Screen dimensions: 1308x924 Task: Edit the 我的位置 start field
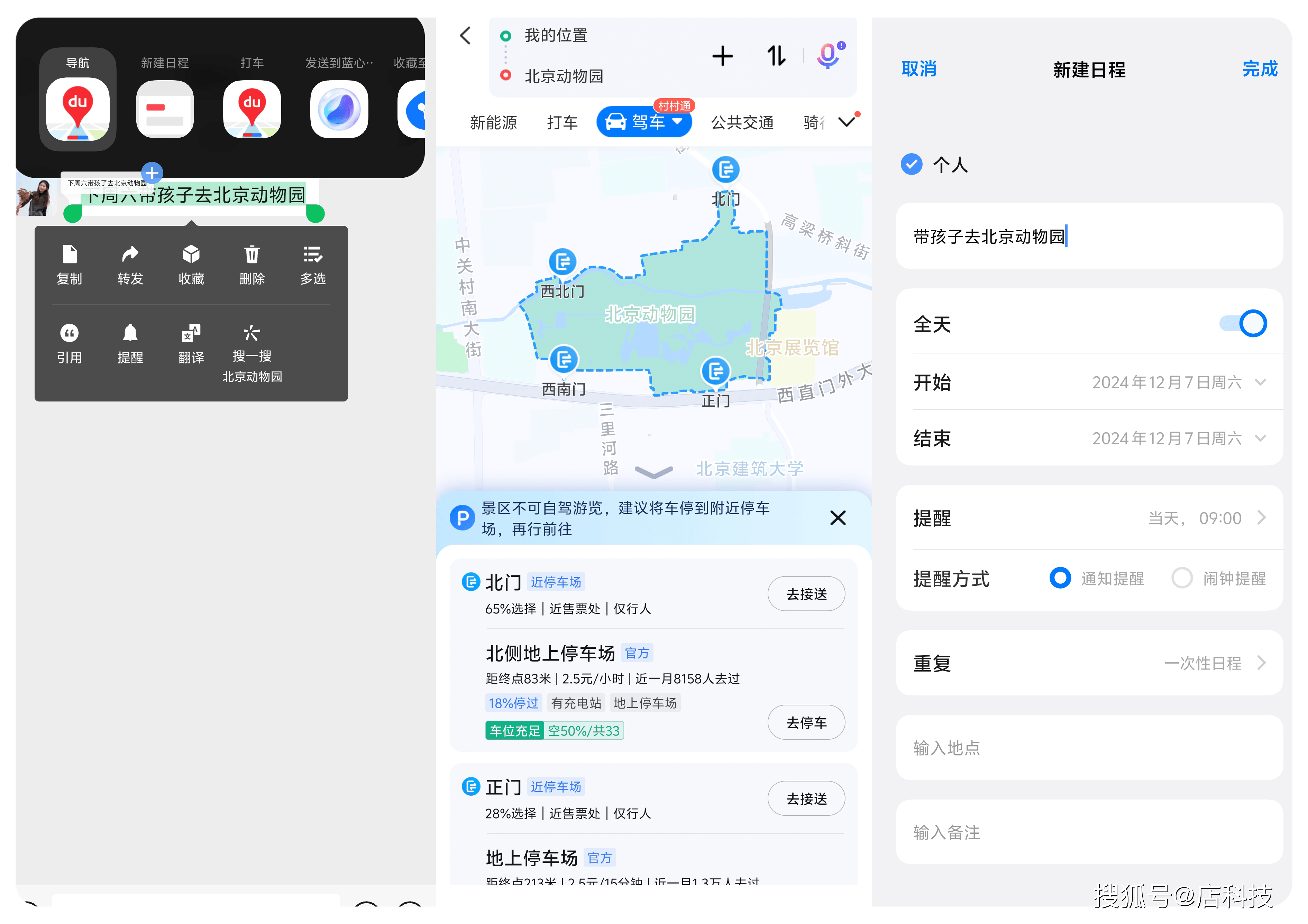556,35
